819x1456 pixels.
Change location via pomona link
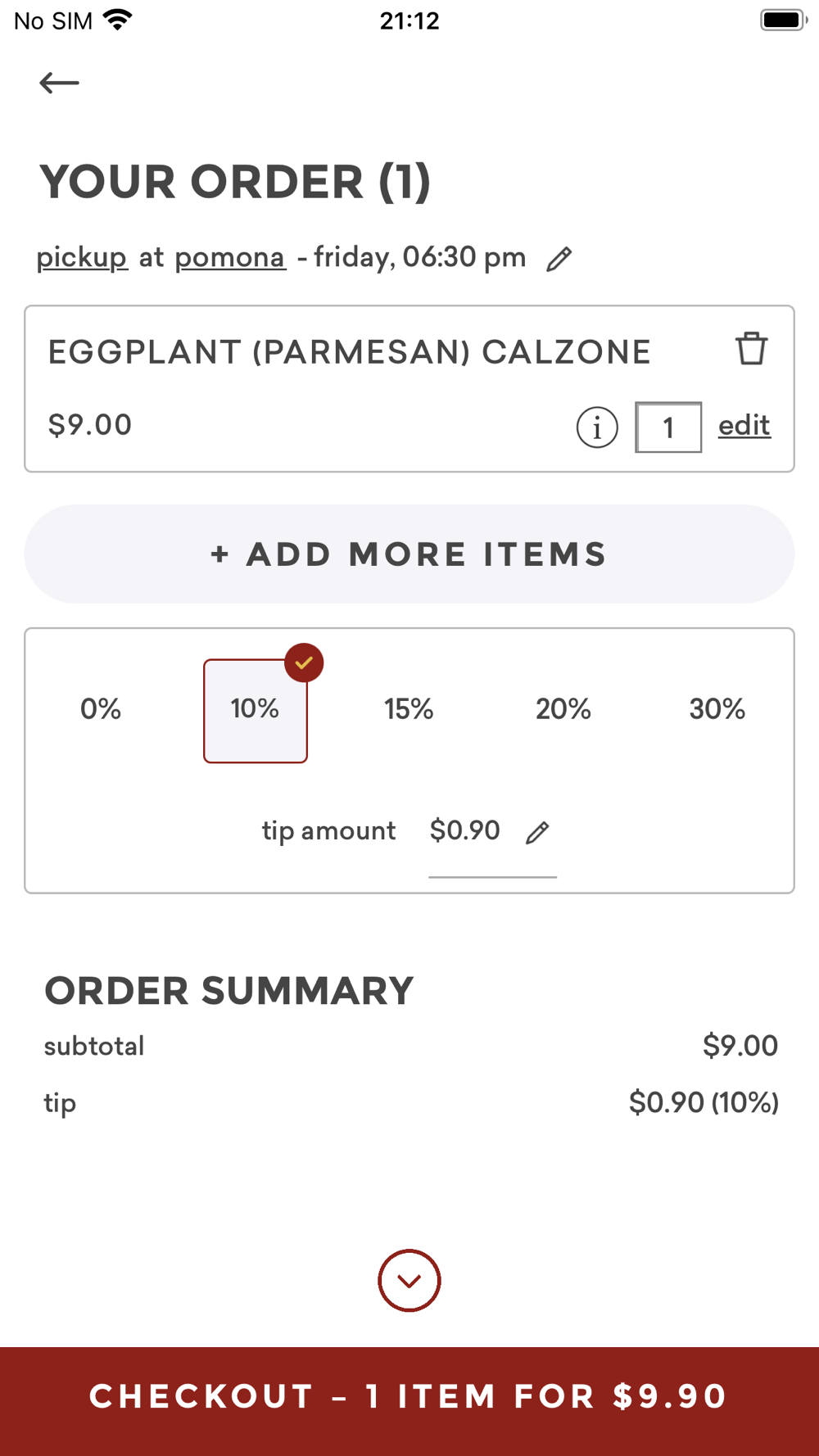coord(230,258)
